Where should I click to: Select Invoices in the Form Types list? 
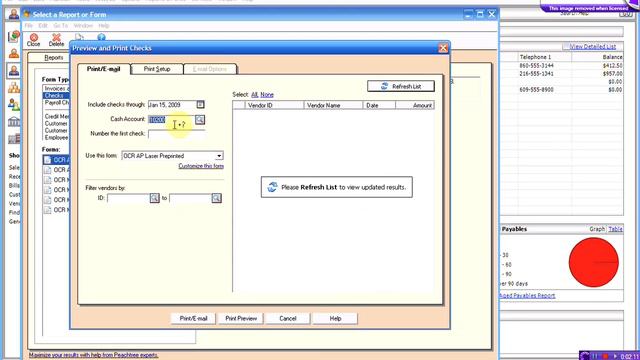point(56,89)
